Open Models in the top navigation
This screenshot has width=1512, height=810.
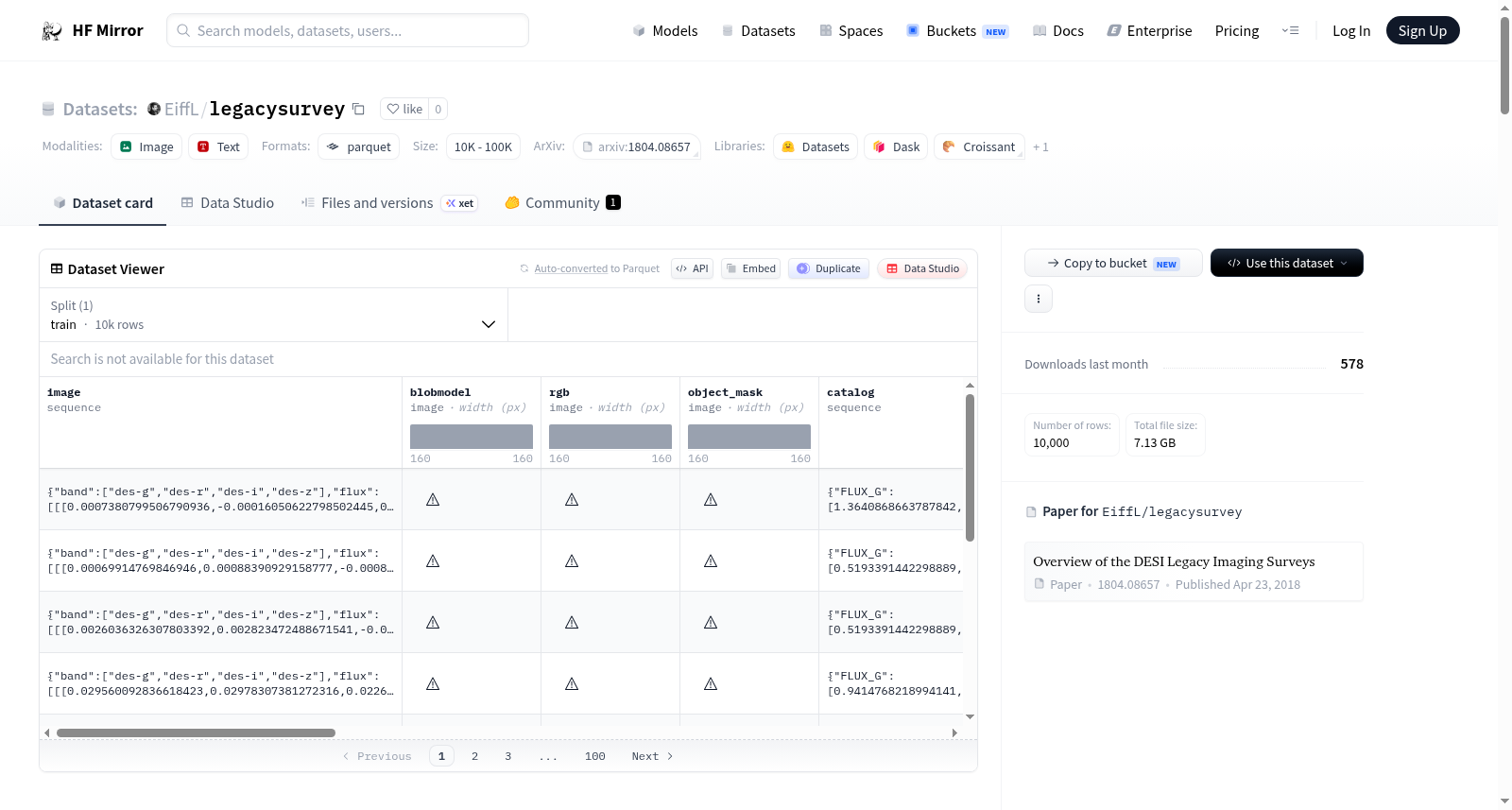click(x=665, y=31)
